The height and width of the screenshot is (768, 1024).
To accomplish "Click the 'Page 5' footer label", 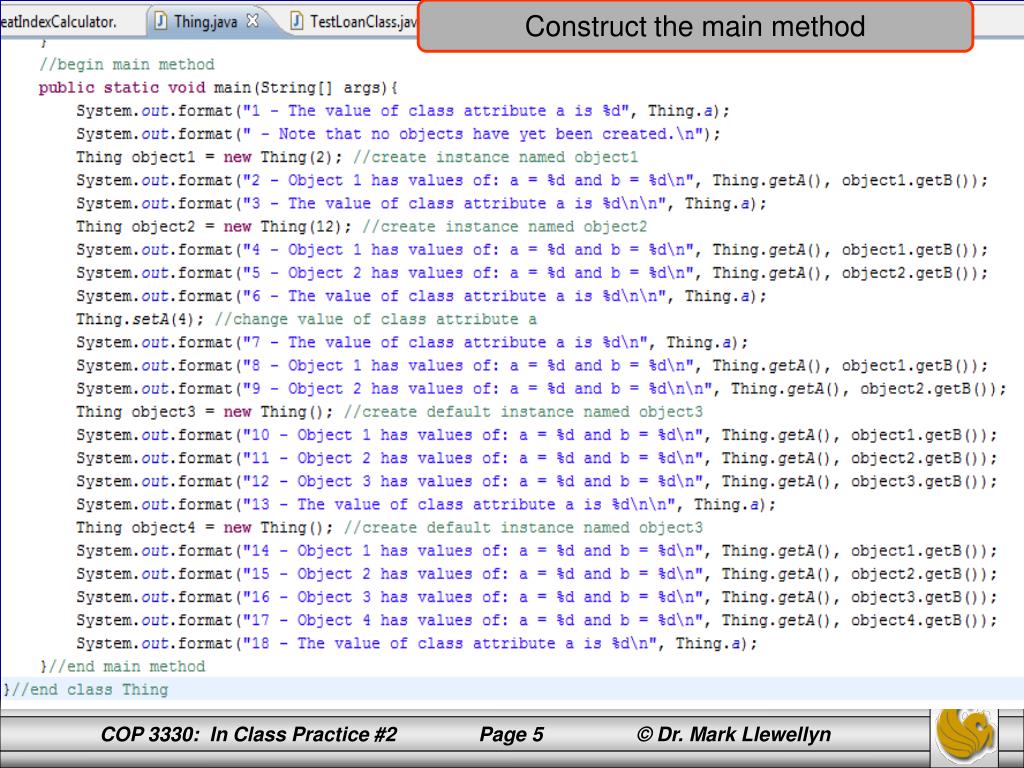I will (x=511, y=735).
